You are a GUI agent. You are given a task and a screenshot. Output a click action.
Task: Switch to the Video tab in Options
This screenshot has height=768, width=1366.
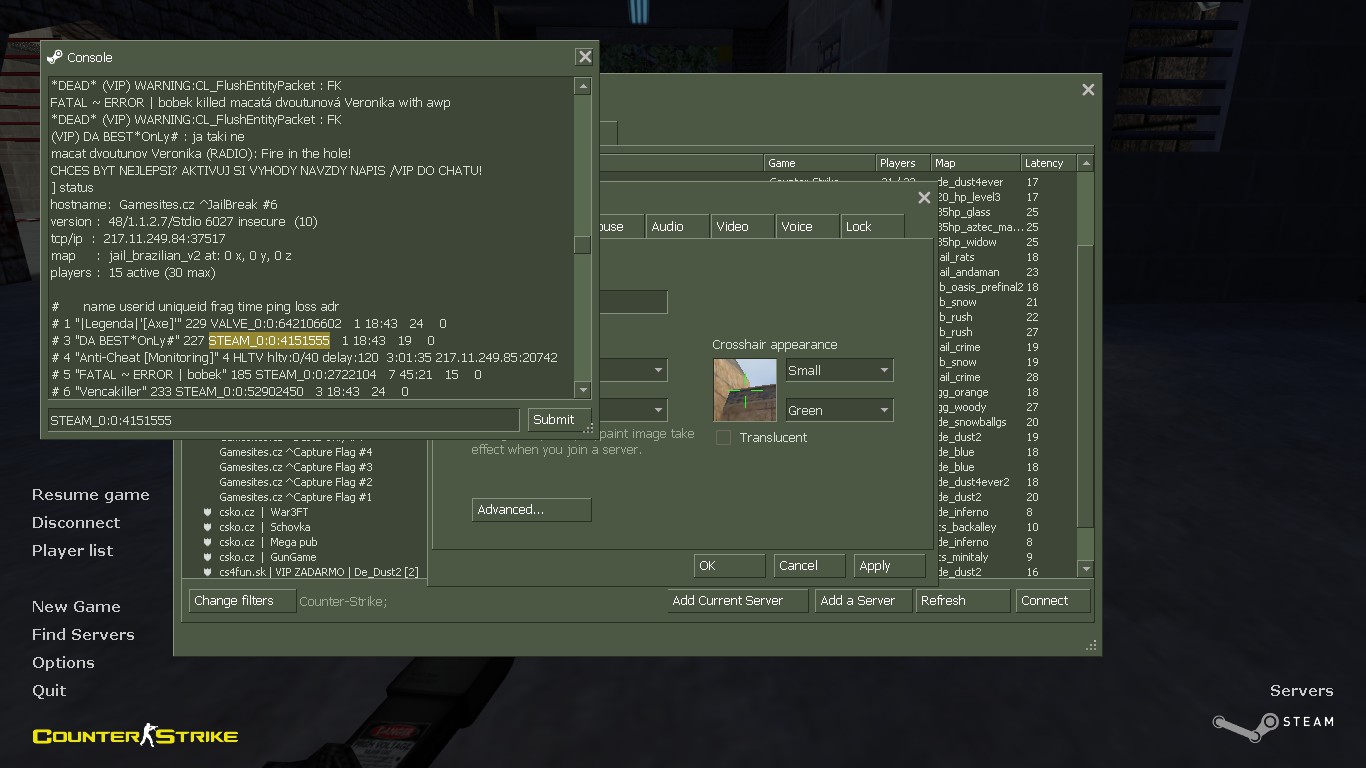(742, 227)
